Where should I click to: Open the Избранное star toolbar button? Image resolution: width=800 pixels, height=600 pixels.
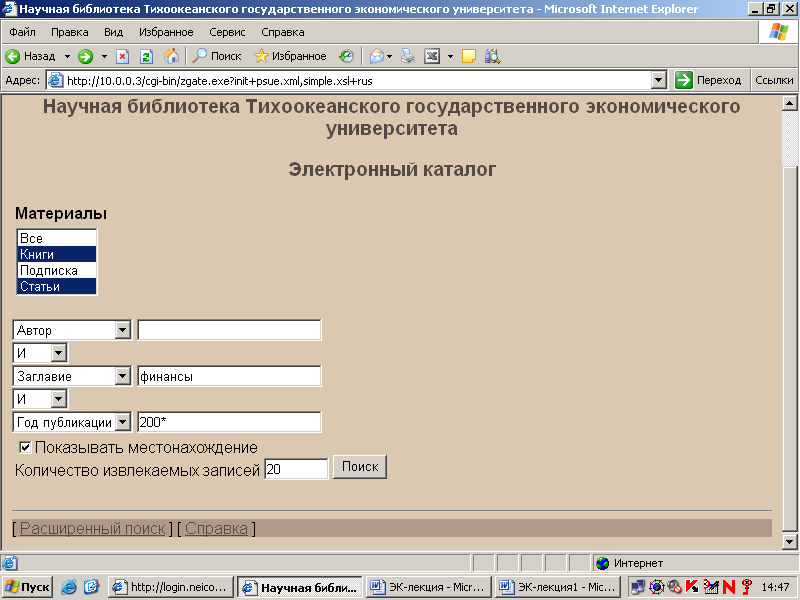click(x=290, y=56)
